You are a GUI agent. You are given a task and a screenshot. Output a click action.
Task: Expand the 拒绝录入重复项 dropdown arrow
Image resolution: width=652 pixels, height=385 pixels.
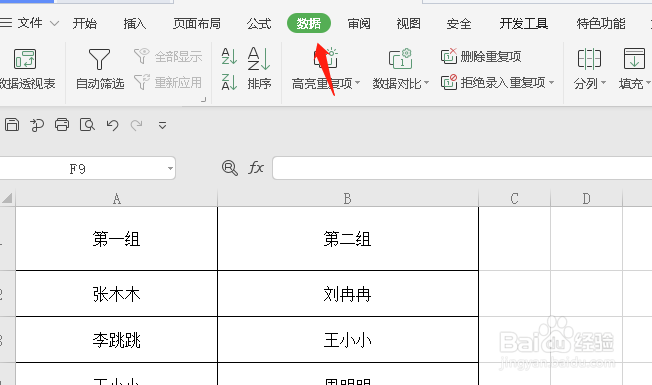[x=552, y=83]
